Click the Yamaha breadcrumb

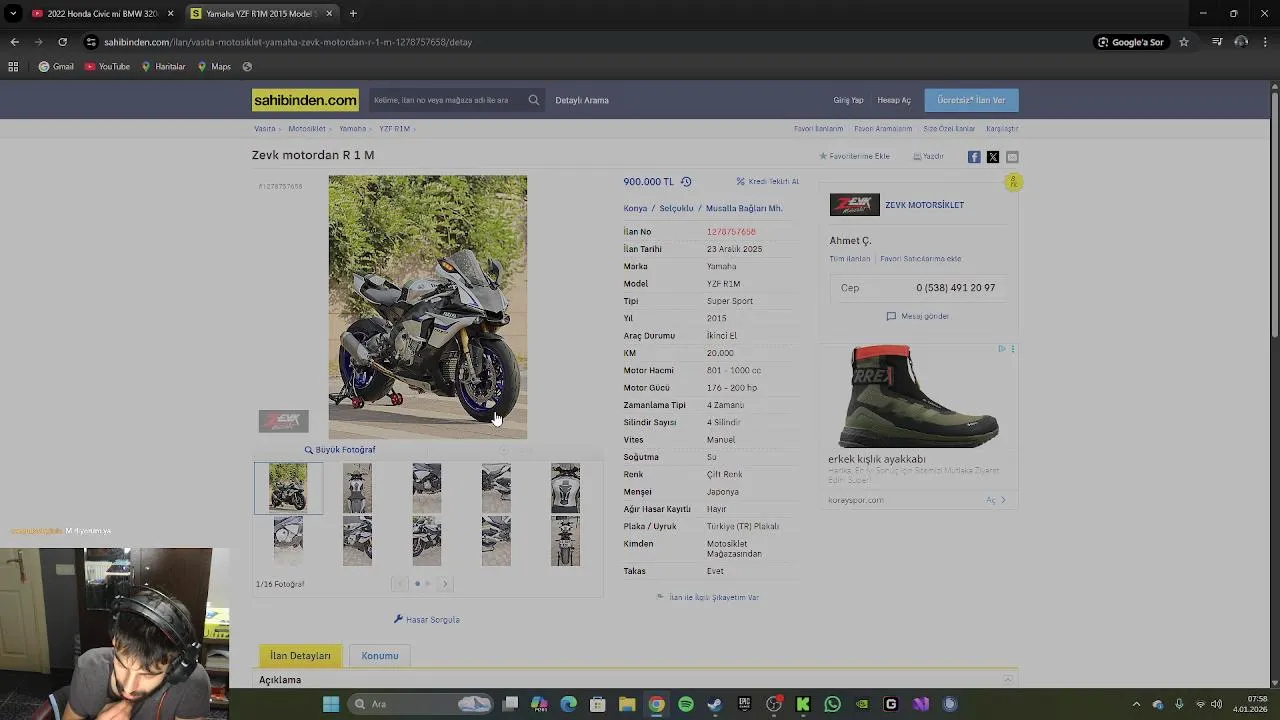(x=352, y=129)
